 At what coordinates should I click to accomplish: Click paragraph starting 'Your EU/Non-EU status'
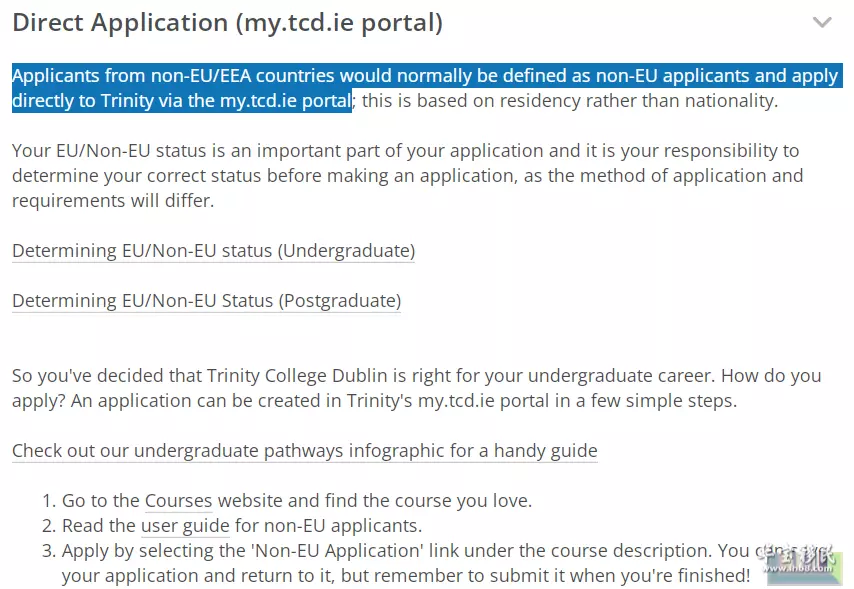(407, 176)
